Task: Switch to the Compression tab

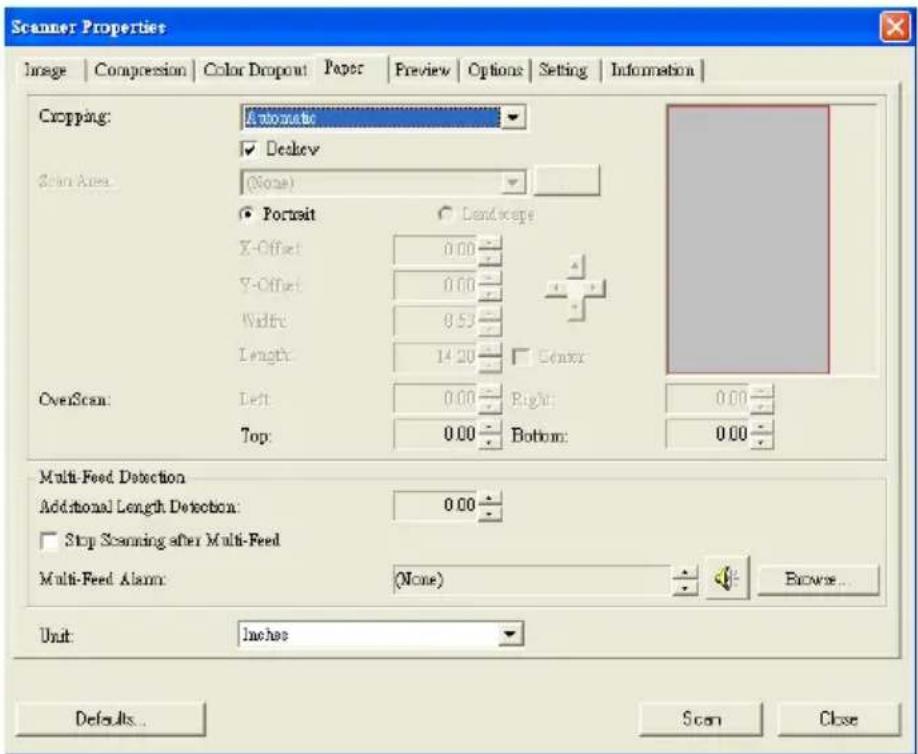Action: 140,70
